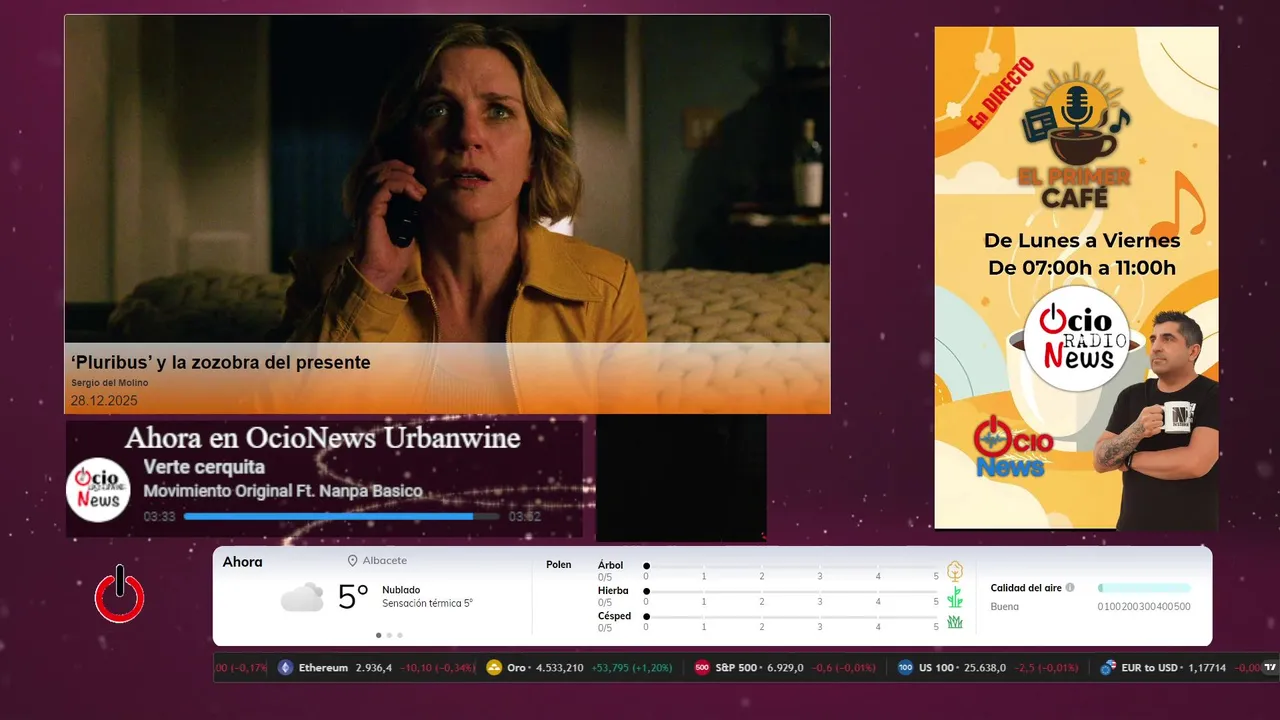The width and height of the screenshot is (1280, 720).
Task: Click author name Sergio del Molino
Action: (110, 383)
